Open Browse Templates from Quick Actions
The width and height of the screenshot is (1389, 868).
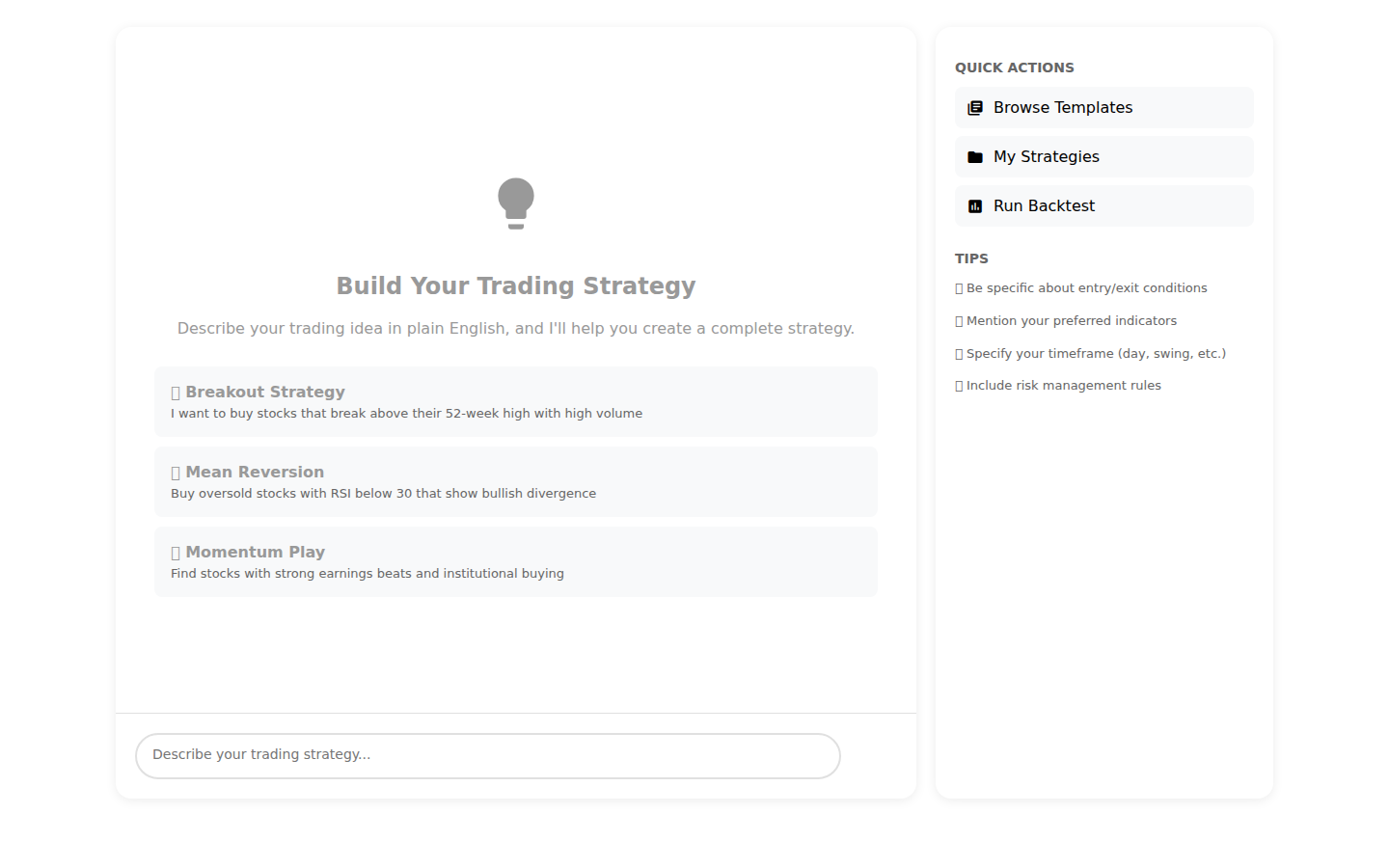point(1103,107)
